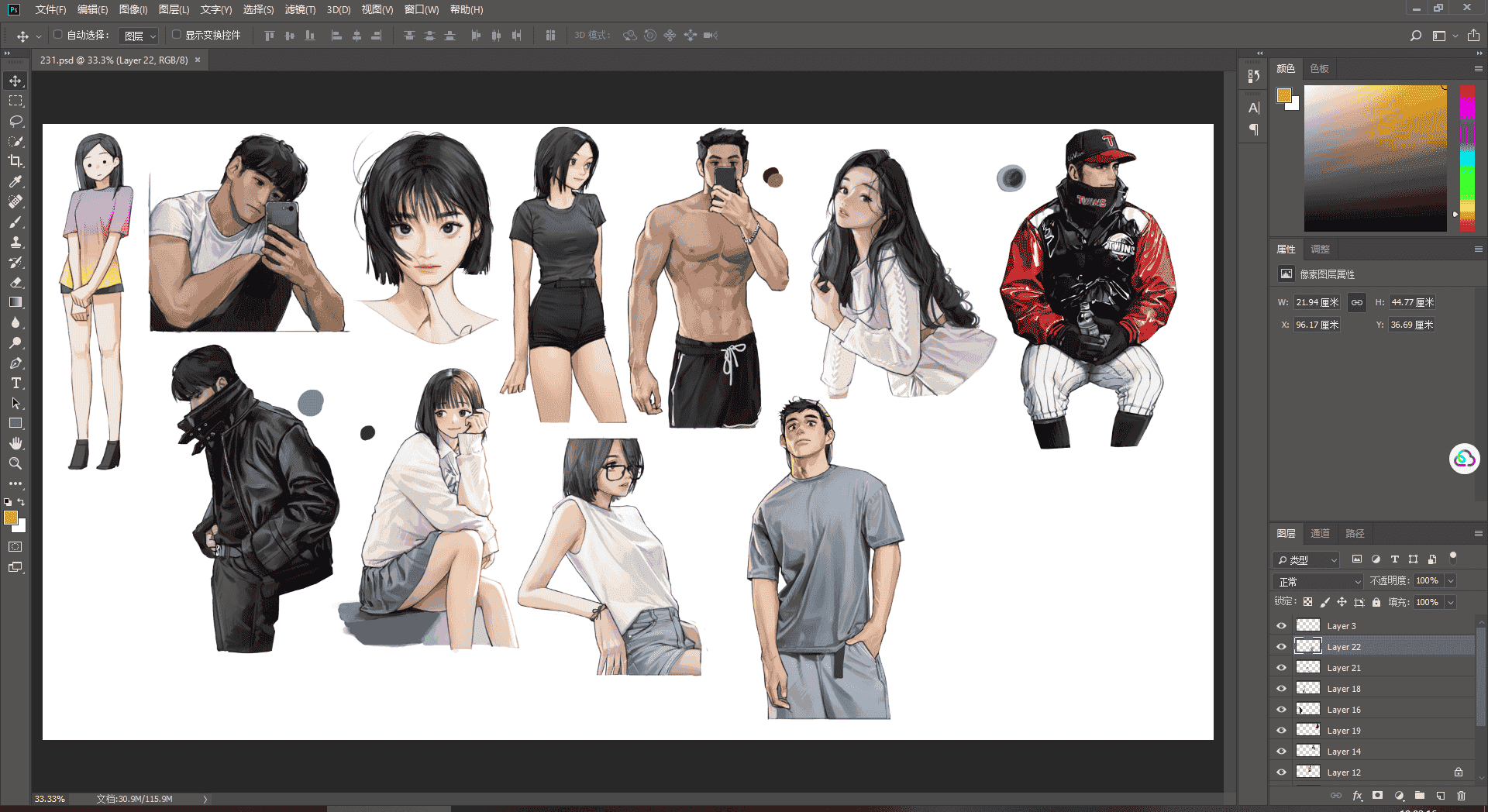Open the layer filter type dropdown
The image size is (1488, 812).
[1307, 559]
